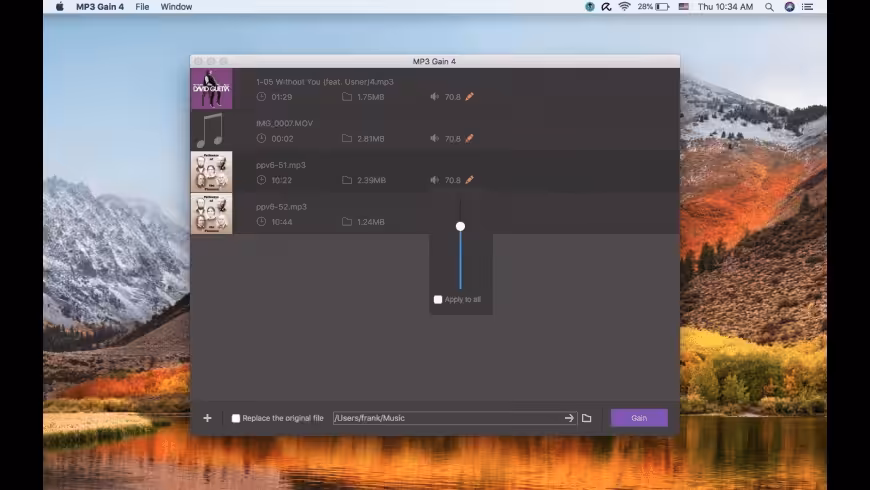Select file name ppv6-51.mp3
The height and width of the screenshot is (490, 870).
pyautogui.click(x=281, y=165)
